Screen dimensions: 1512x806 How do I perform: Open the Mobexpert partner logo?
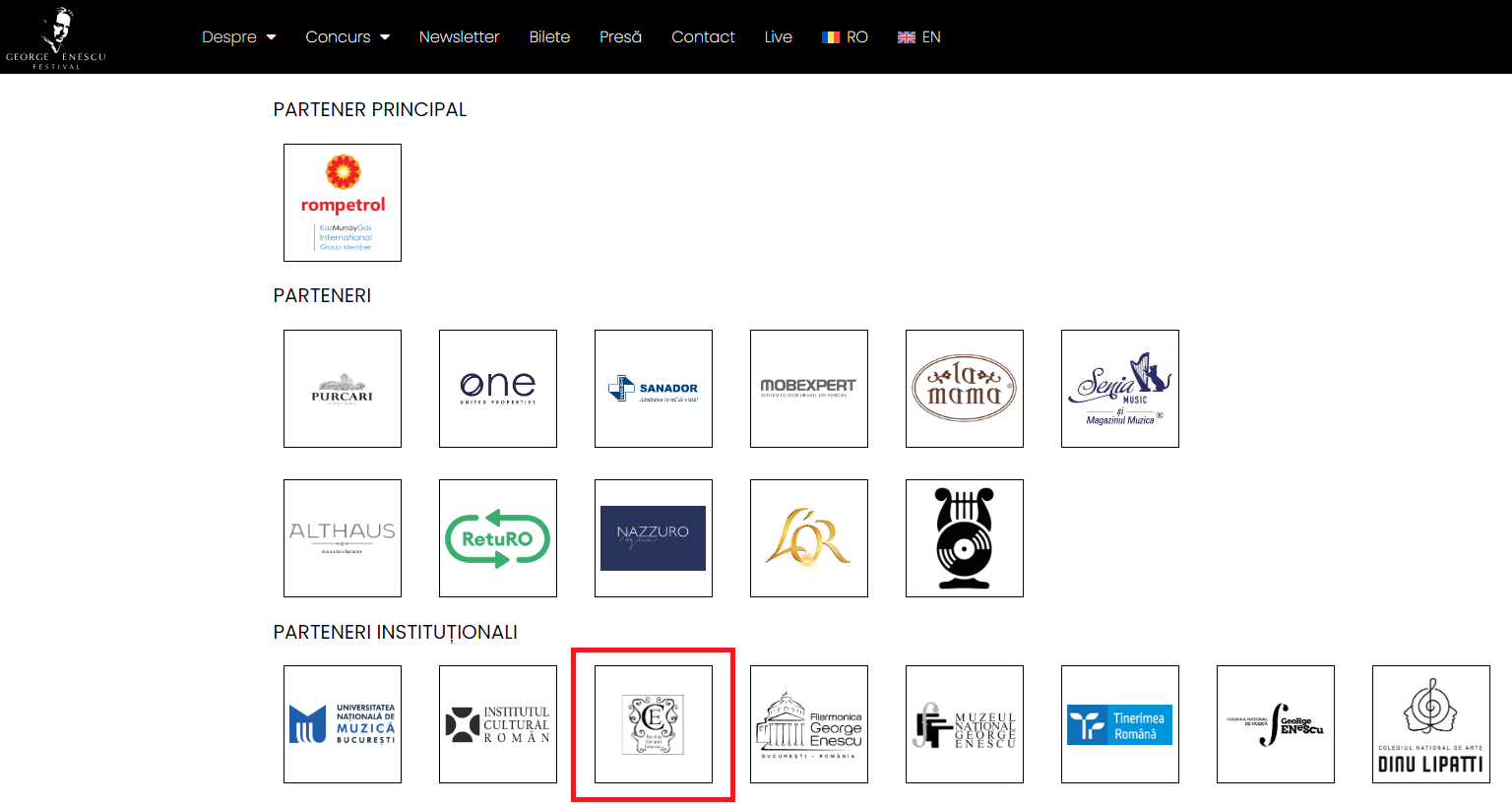(809, 389)
